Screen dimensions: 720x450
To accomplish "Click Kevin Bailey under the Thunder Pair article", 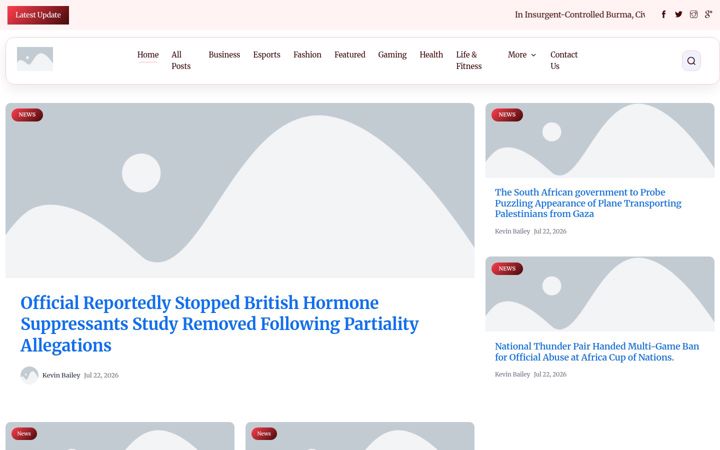I will coord(512,375).
